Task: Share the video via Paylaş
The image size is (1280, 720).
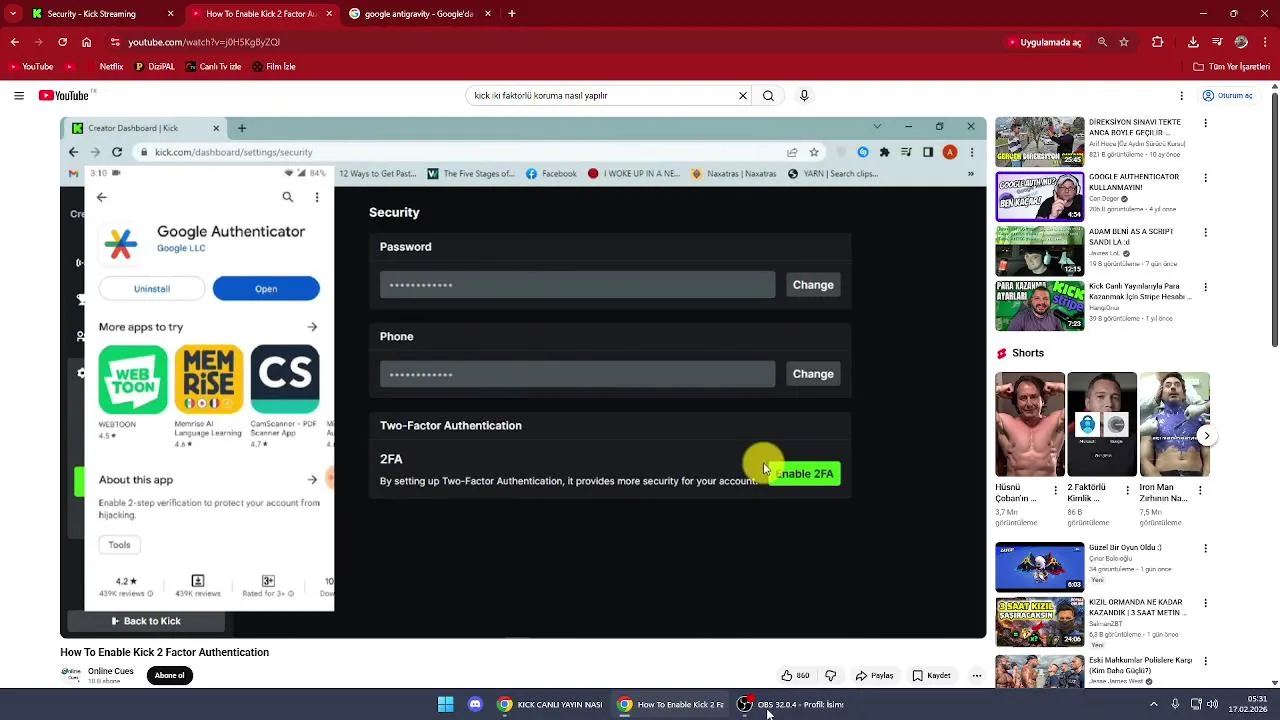Action: pos(874,675)
